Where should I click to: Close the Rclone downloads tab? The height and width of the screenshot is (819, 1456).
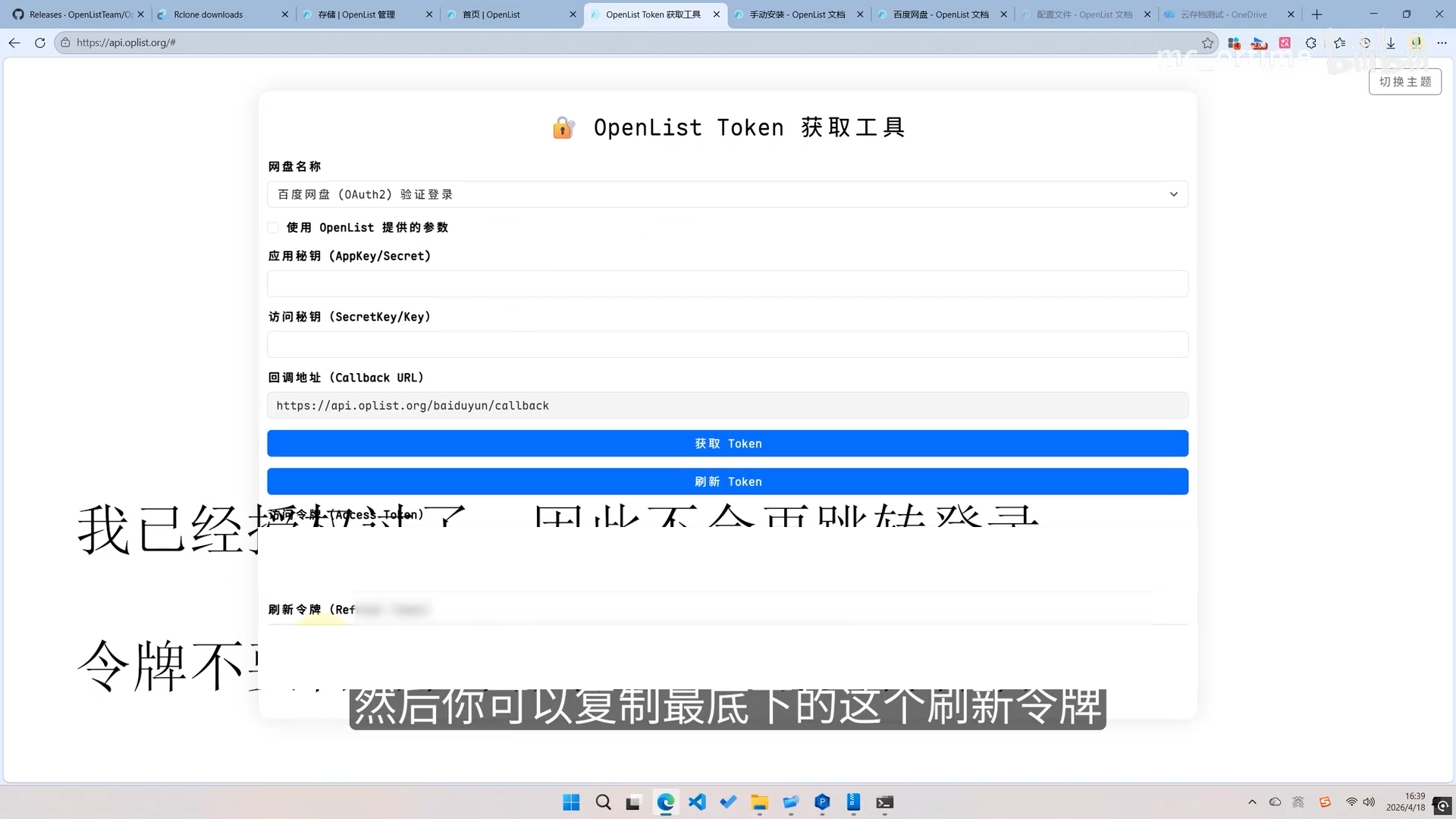point(285,14)
